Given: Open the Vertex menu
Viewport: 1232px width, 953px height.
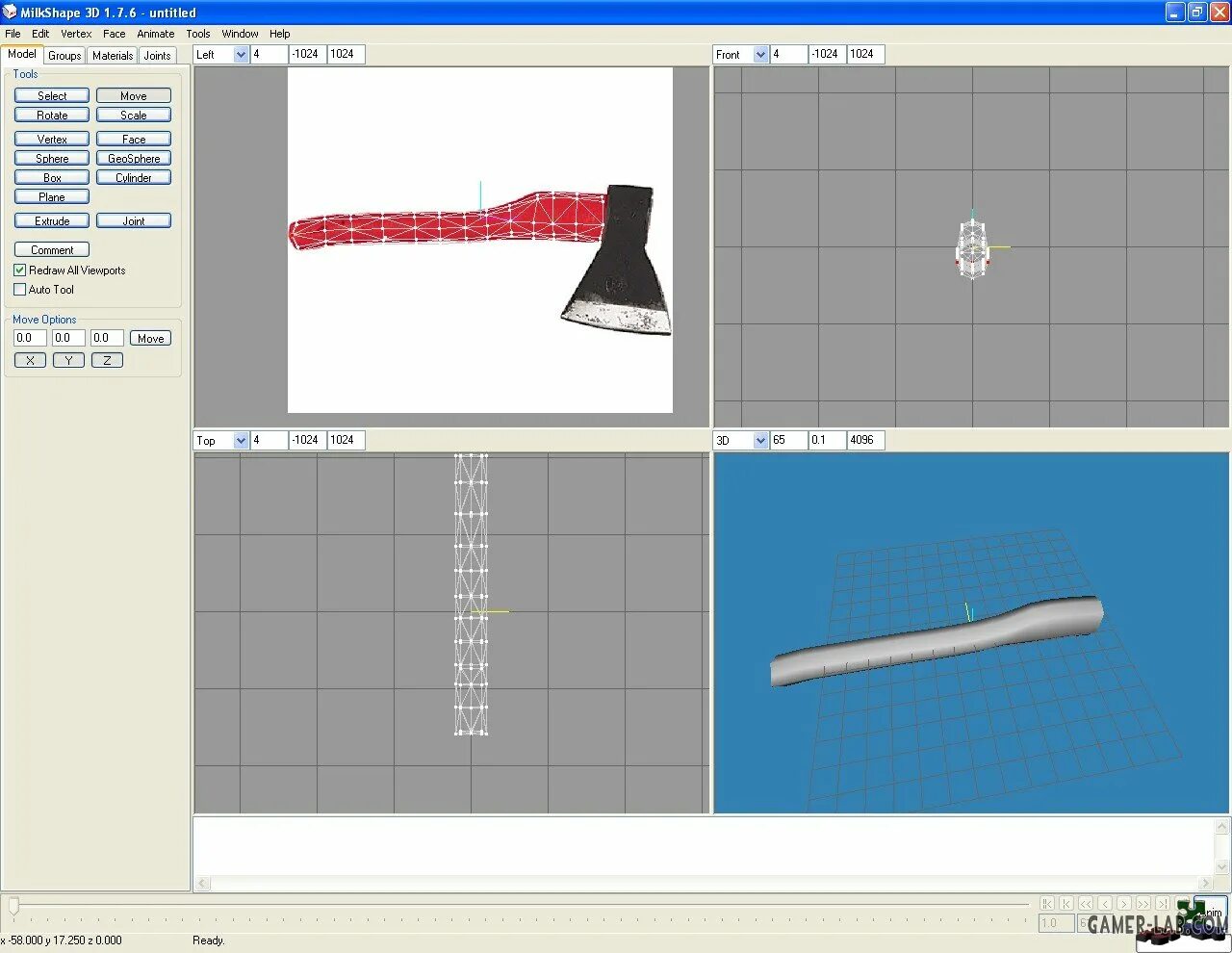Looking at the screenshot, I should (76, 33).
